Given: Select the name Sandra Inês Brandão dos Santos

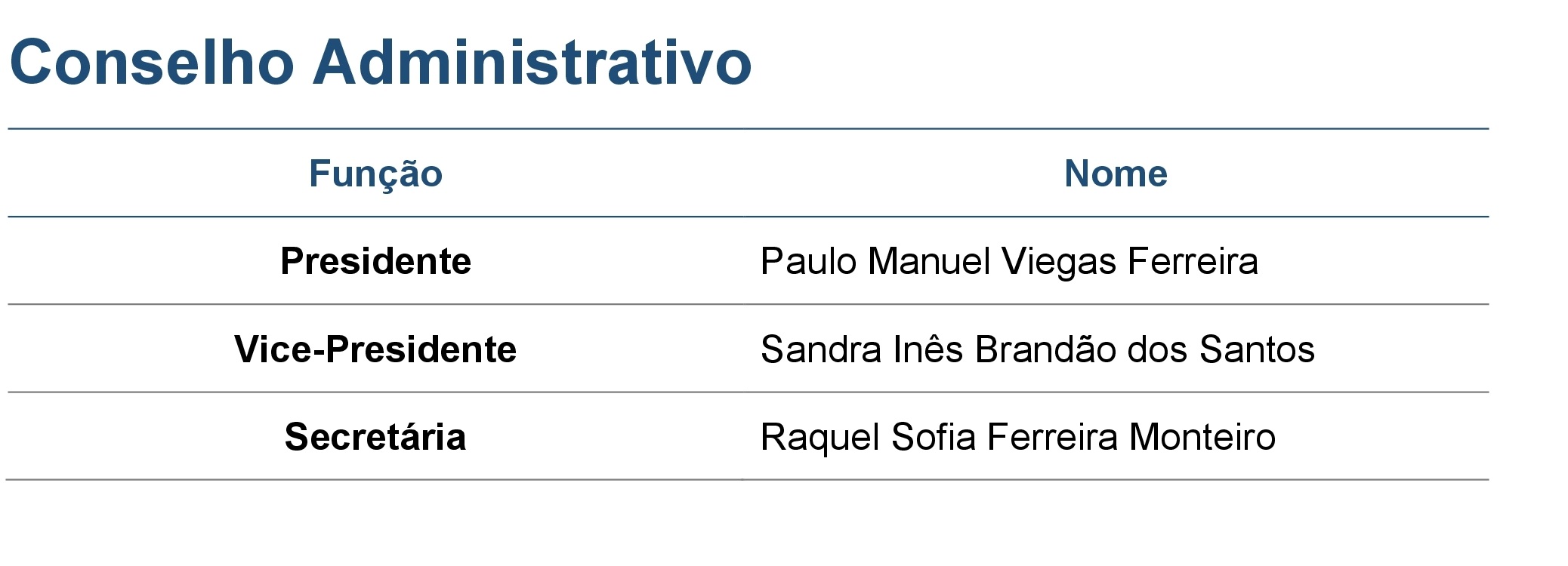Looking at the screenshot, I should 1037,349.
